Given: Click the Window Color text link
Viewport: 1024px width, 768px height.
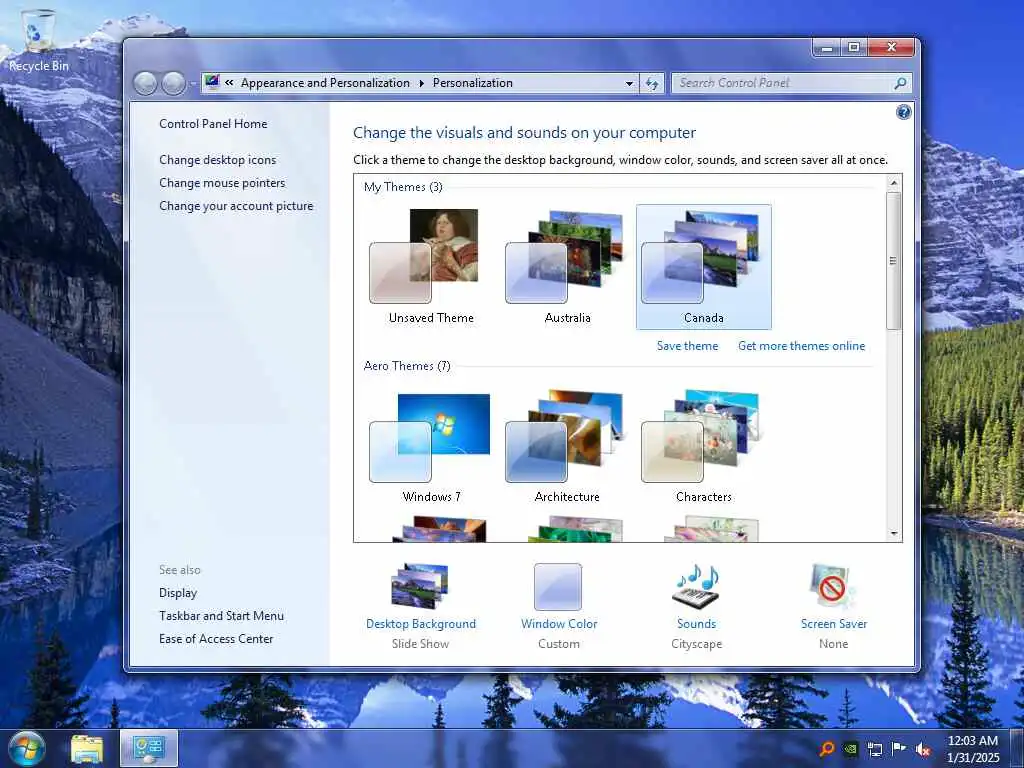Looking at the screenshot, I should (x=559, y=624).
